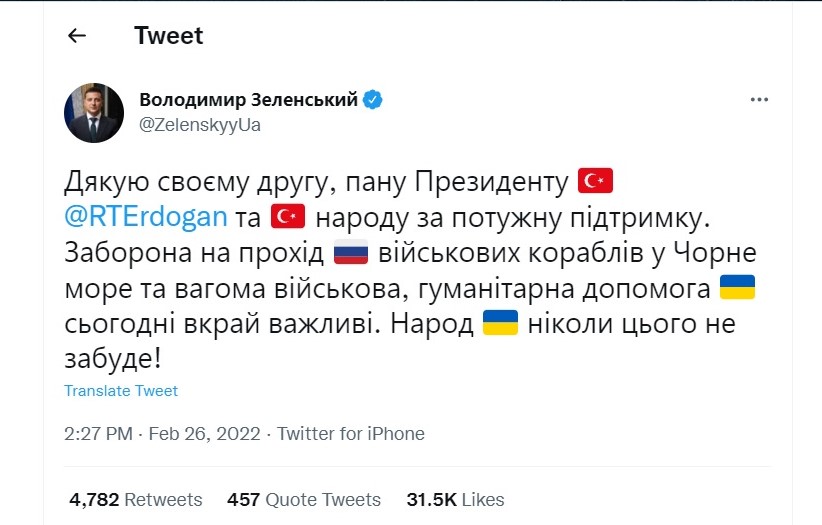
Task: Open the Володимир Зеленський display name
Action: [x=249, y=100]
